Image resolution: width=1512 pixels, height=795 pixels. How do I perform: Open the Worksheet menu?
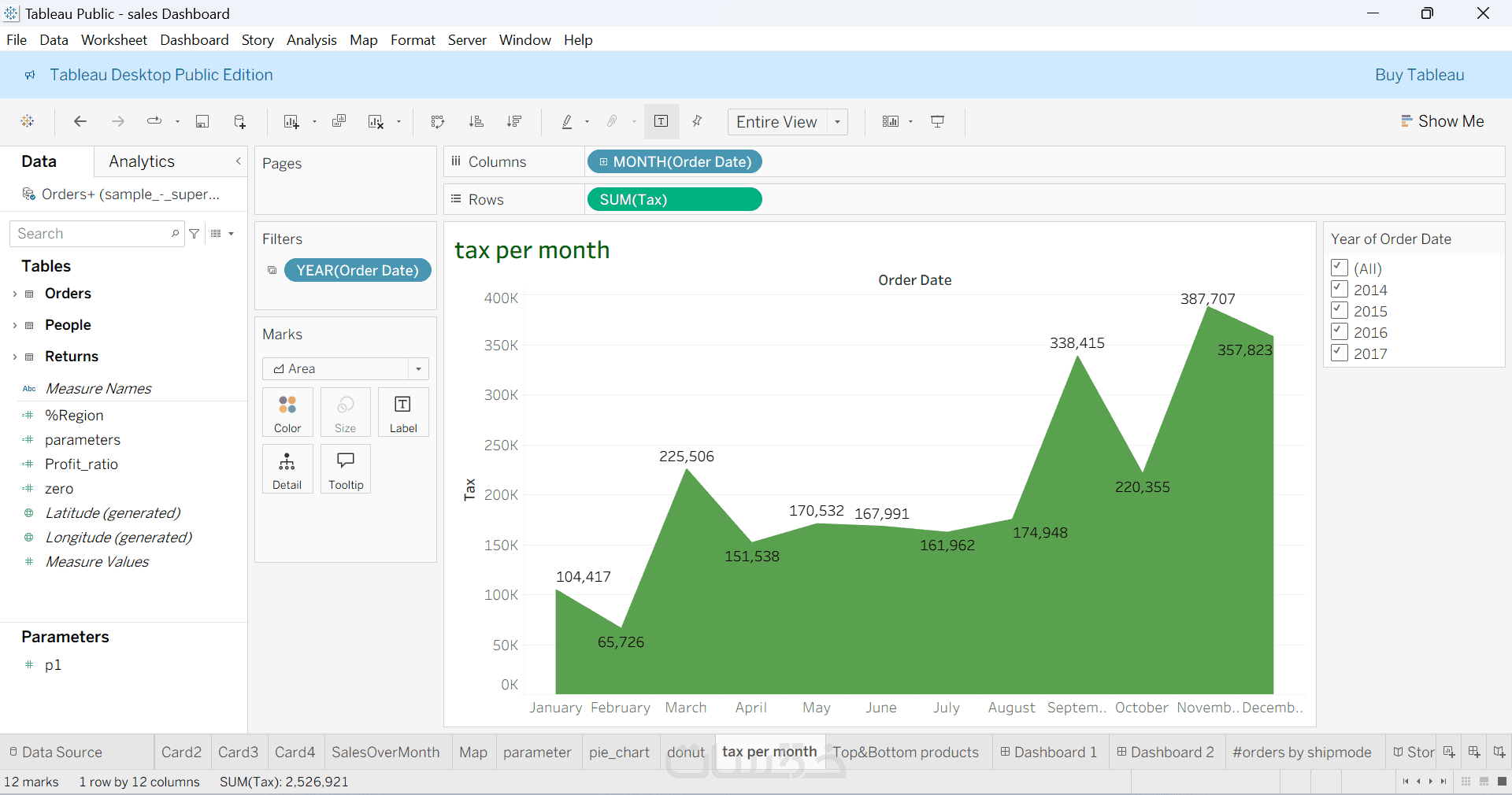point(114,40)
